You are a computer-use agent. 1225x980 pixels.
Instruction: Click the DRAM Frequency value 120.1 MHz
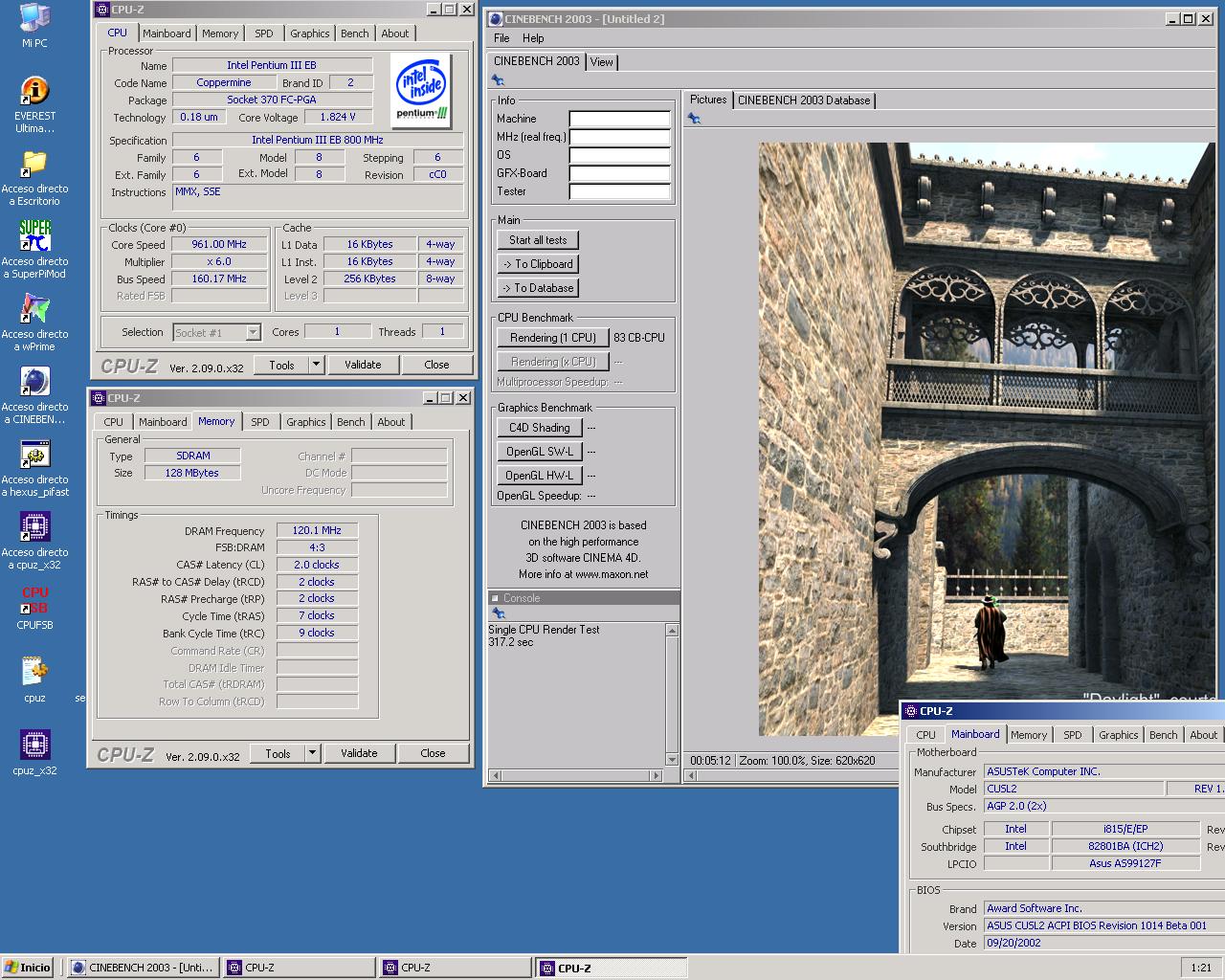[317, 530]
